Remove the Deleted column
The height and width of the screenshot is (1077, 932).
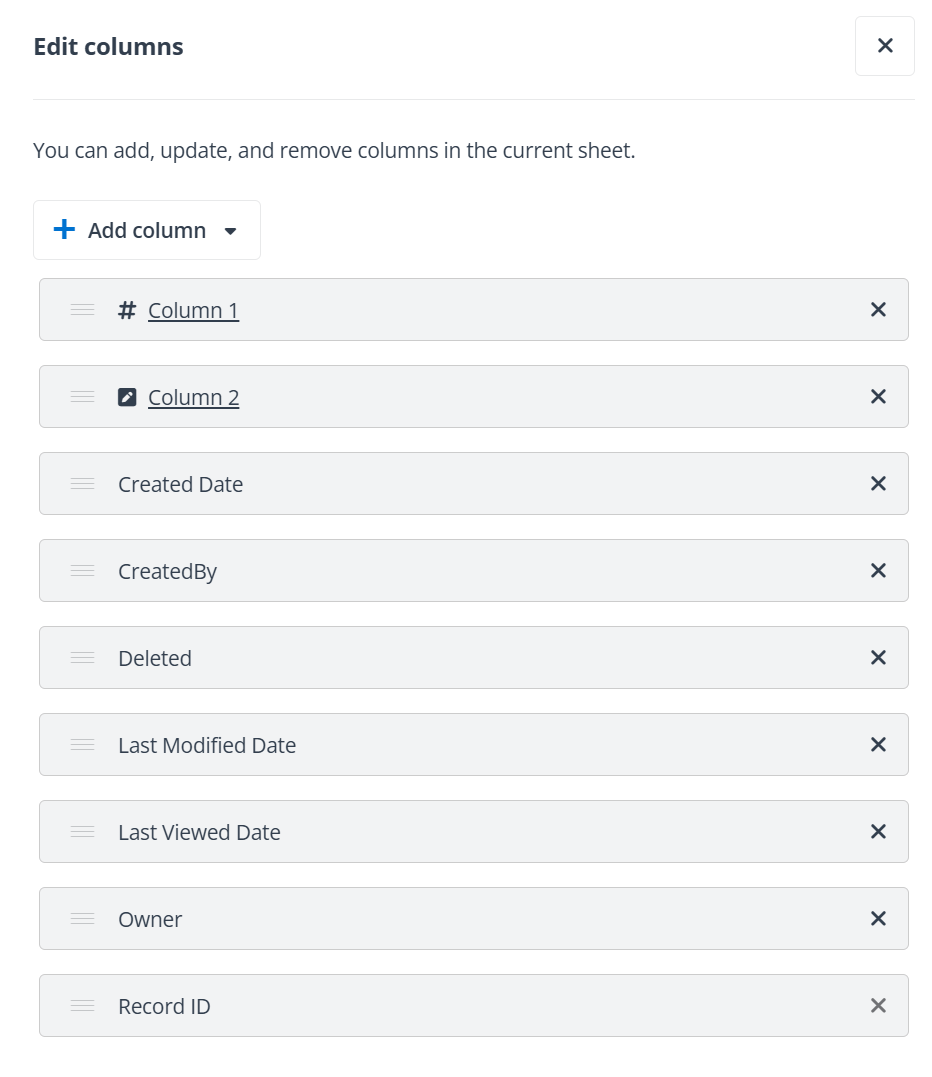point(878,657)
